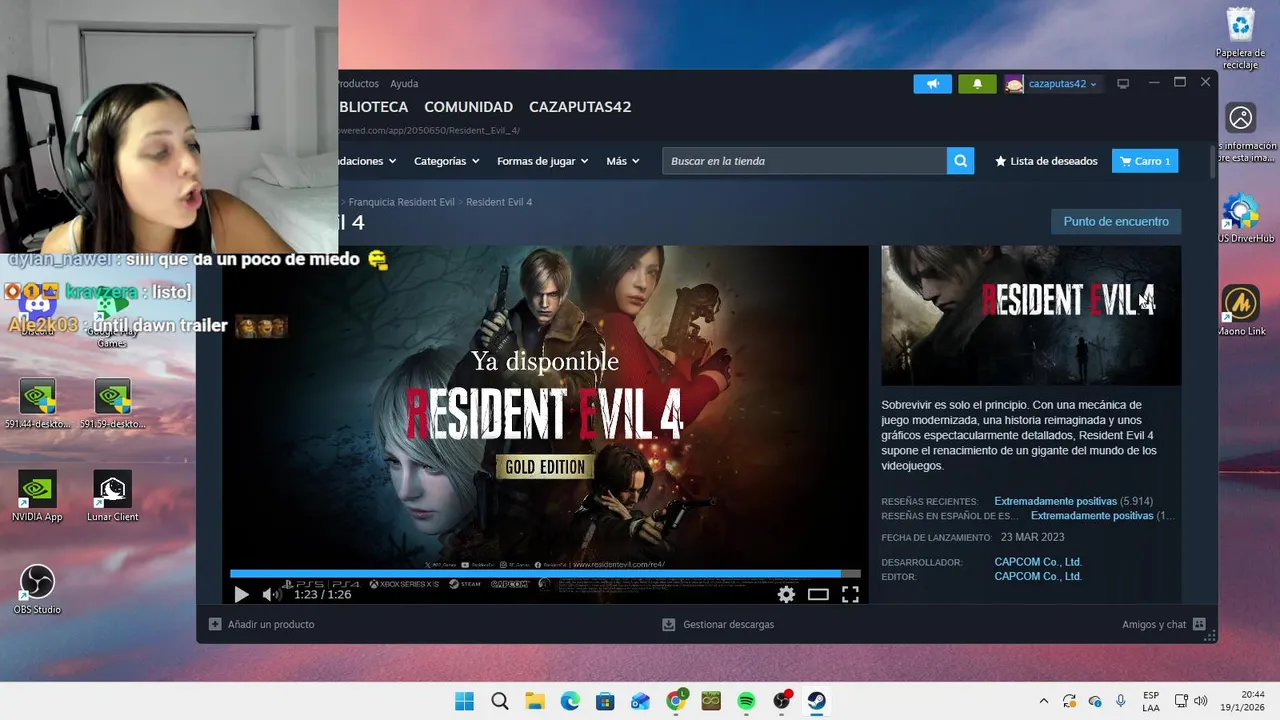This screenshot has width=1280, height=720.
Task: Open the Steam announcements megaphone button
Action: coord(932,84)
